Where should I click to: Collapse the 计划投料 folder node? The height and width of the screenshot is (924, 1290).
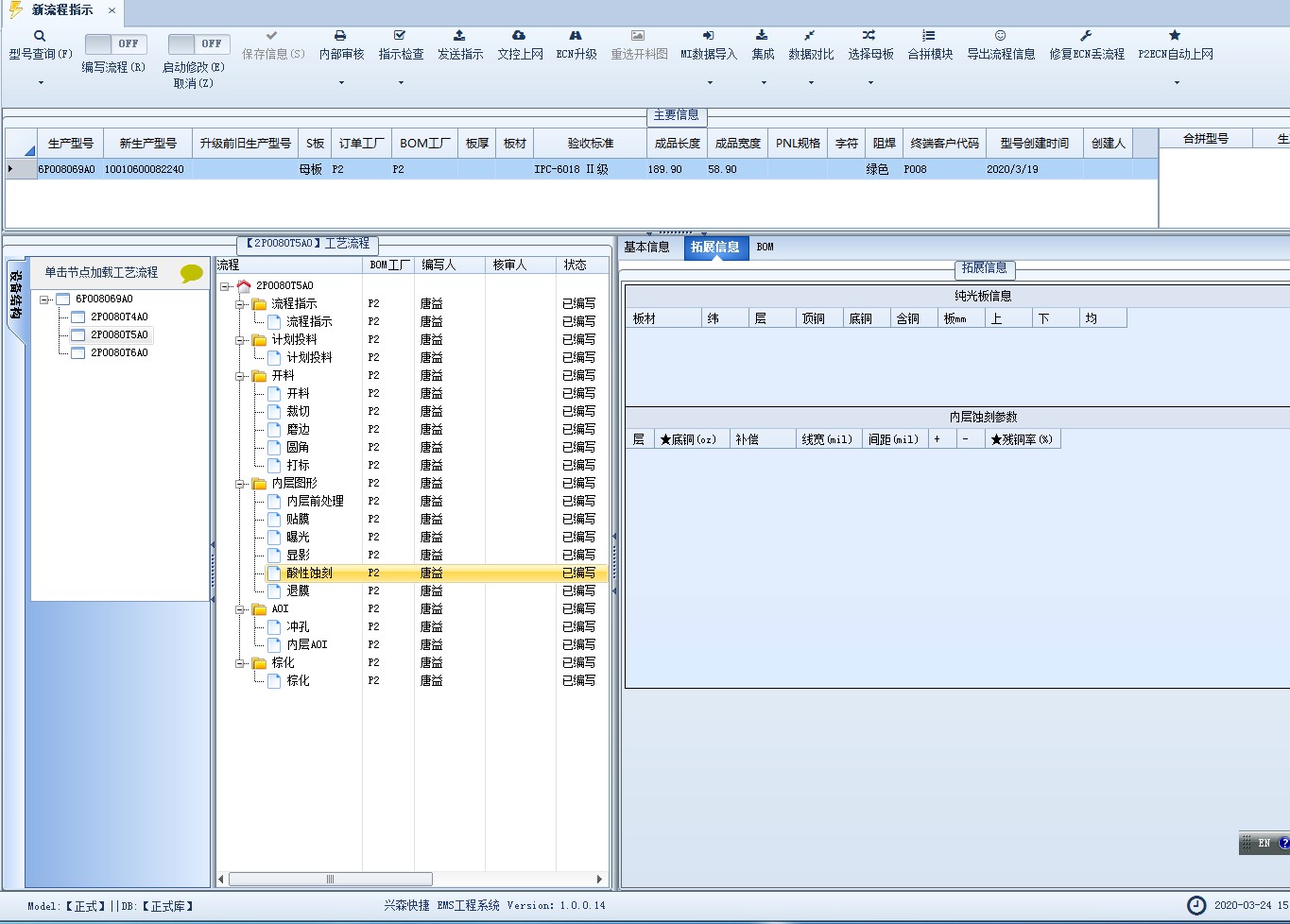240,340
